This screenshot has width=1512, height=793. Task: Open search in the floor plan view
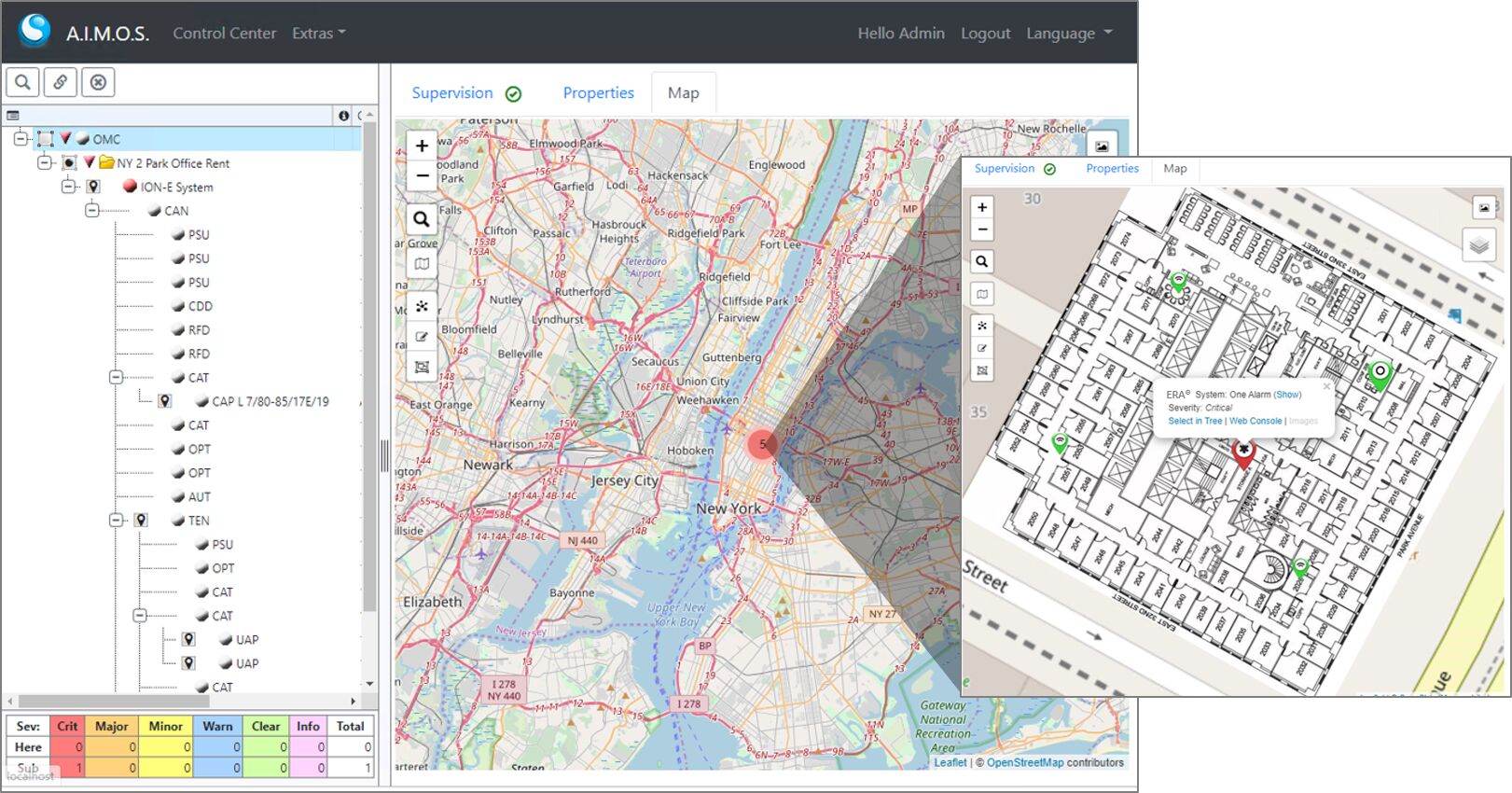point(982,261)
